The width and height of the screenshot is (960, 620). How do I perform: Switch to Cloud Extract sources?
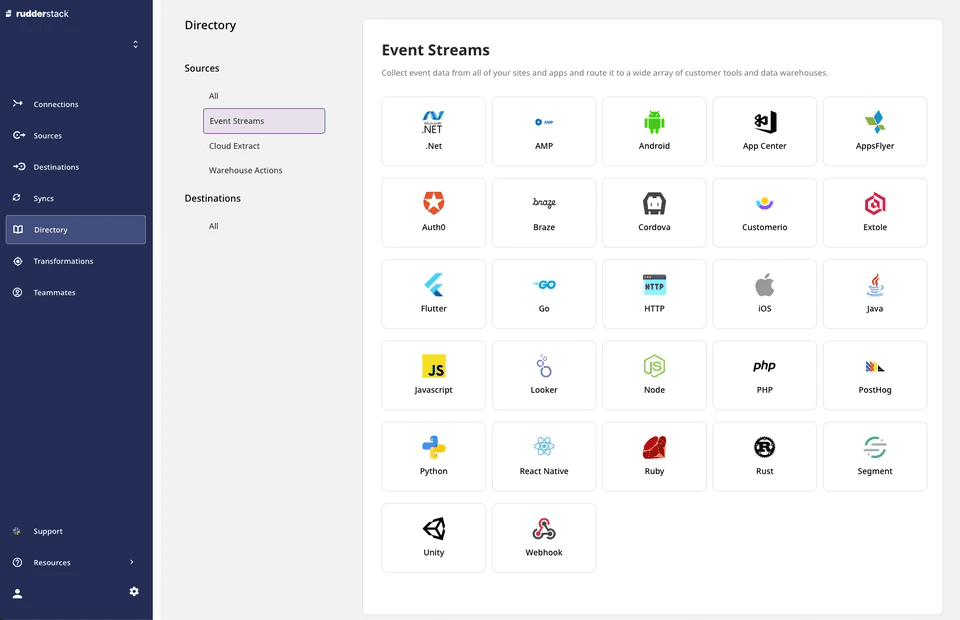[x=234, y=146]
